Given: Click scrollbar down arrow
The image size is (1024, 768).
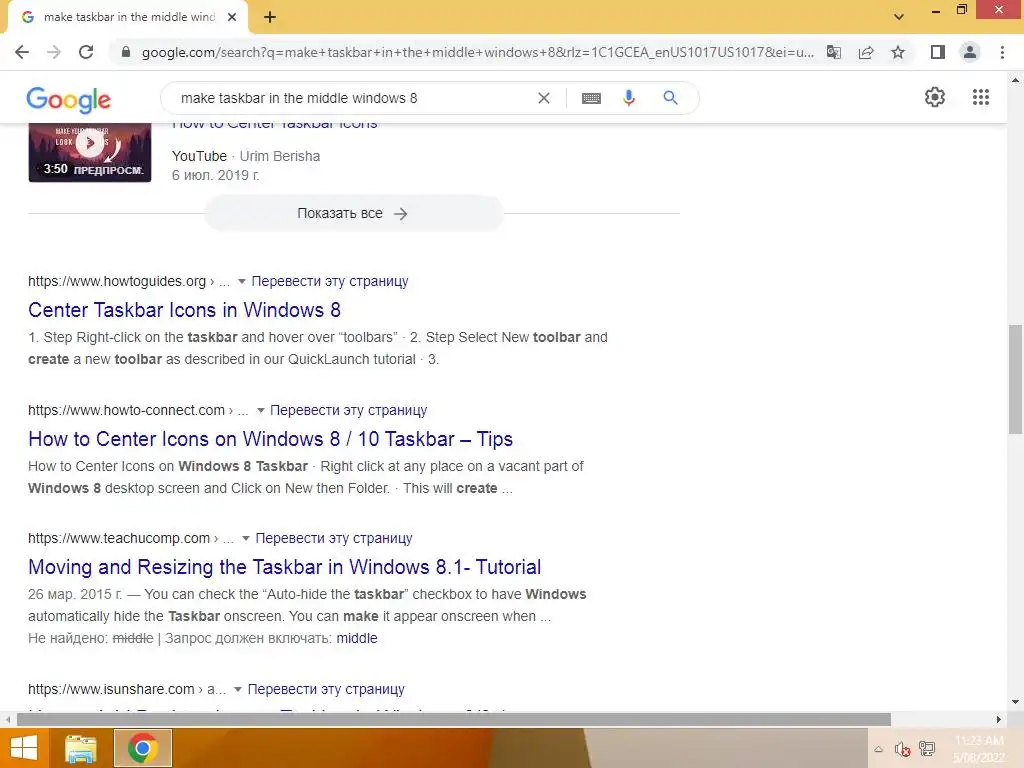Looking at the screenshot, I should [x=1015, y=702].
